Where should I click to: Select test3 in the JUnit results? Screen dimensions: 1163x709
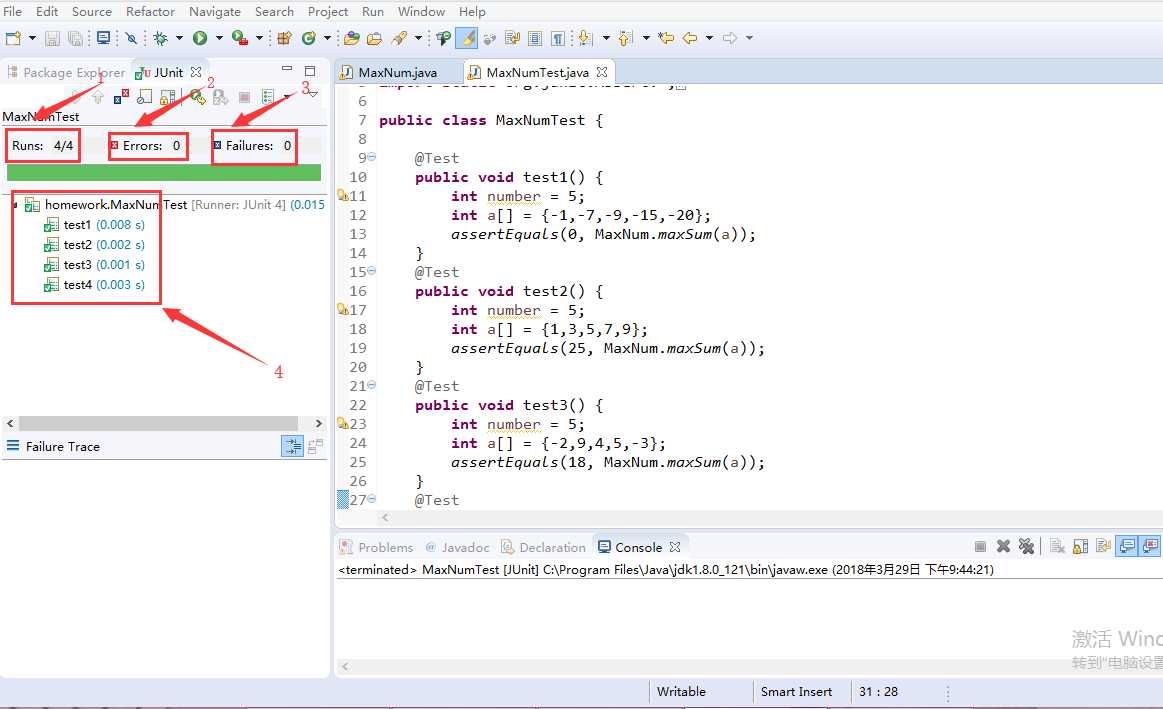pos(94,265)
